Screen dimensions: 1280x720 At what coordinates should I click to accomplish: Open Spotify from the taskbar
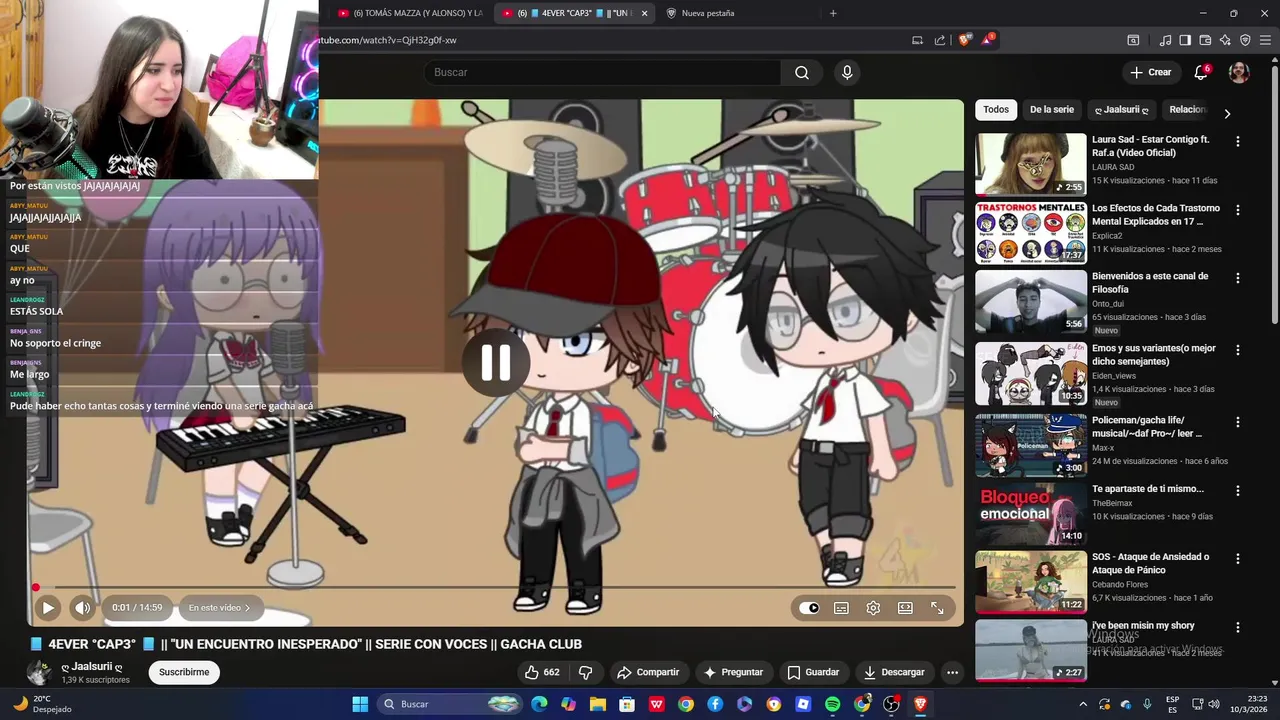[833, 704]
